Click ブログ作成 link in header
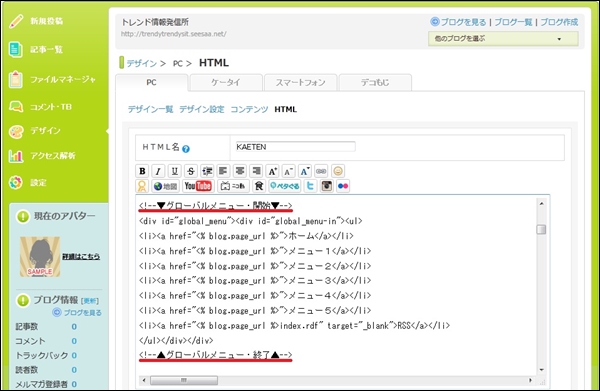The image size is (600, 391). (x=559, y=22)
